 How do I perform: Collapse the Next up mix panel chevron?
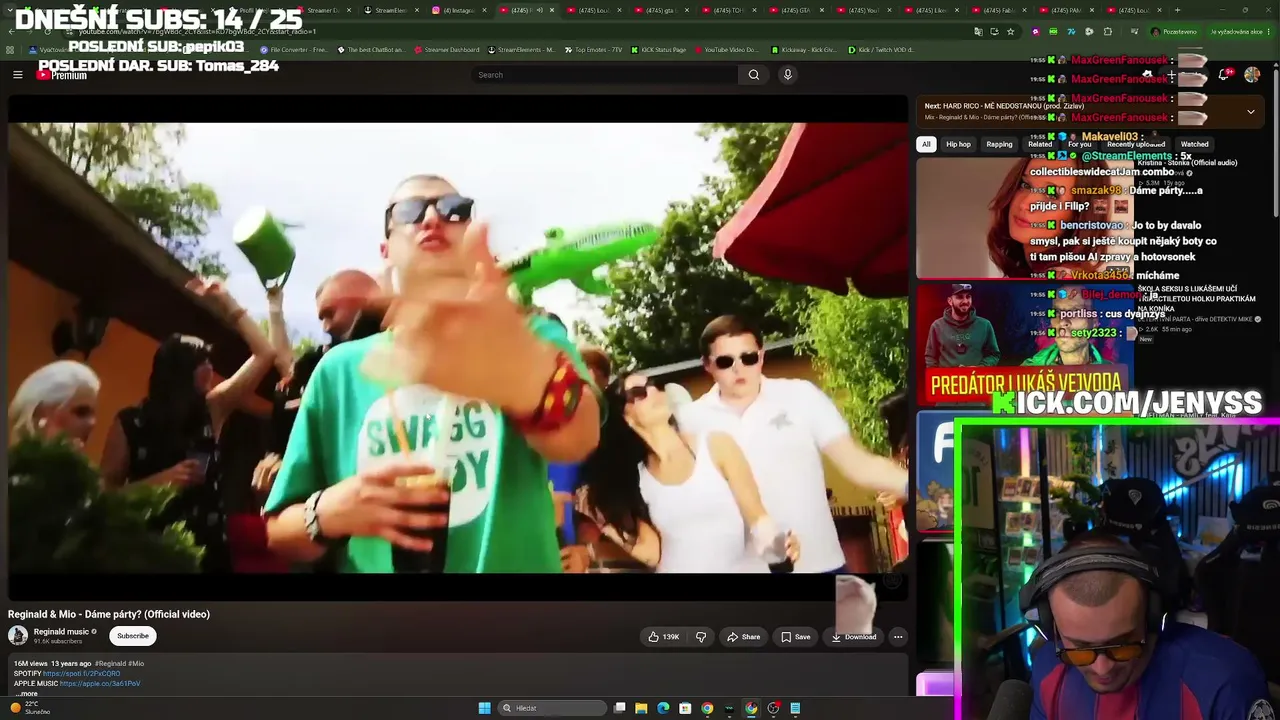1250,112
